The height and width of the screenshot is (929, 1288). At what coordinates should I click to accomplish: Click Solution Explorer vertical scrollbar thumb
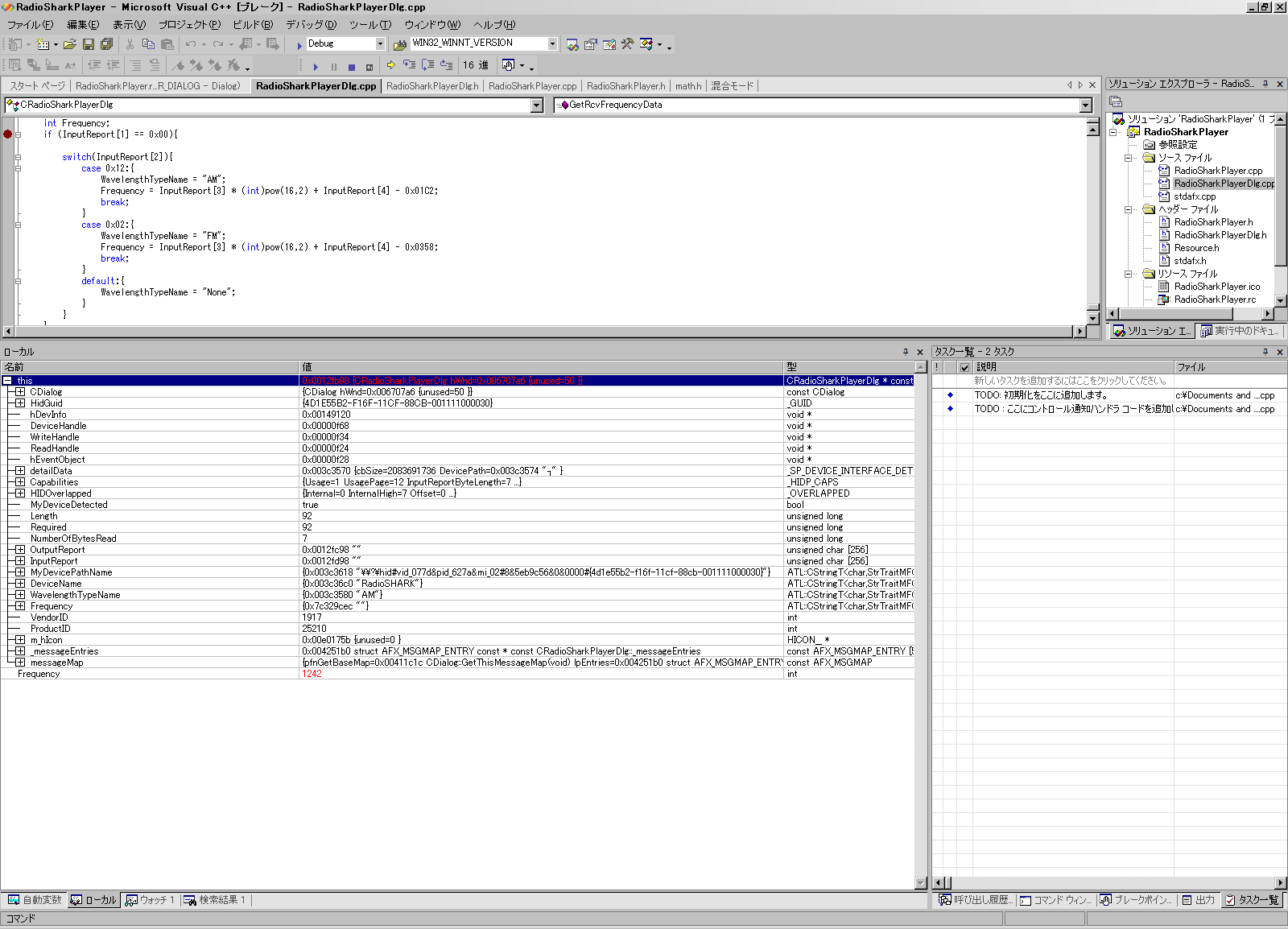1280,196
